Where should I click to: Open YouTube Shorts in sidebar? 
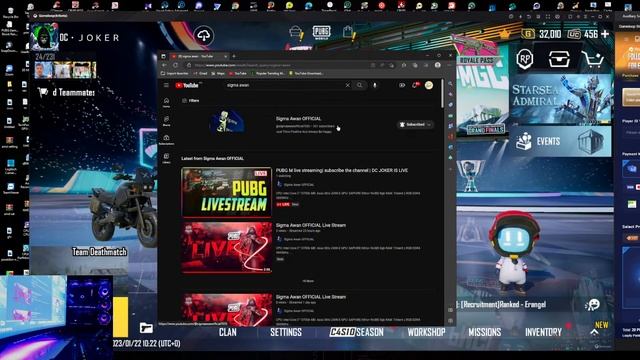tap(167, 121)
